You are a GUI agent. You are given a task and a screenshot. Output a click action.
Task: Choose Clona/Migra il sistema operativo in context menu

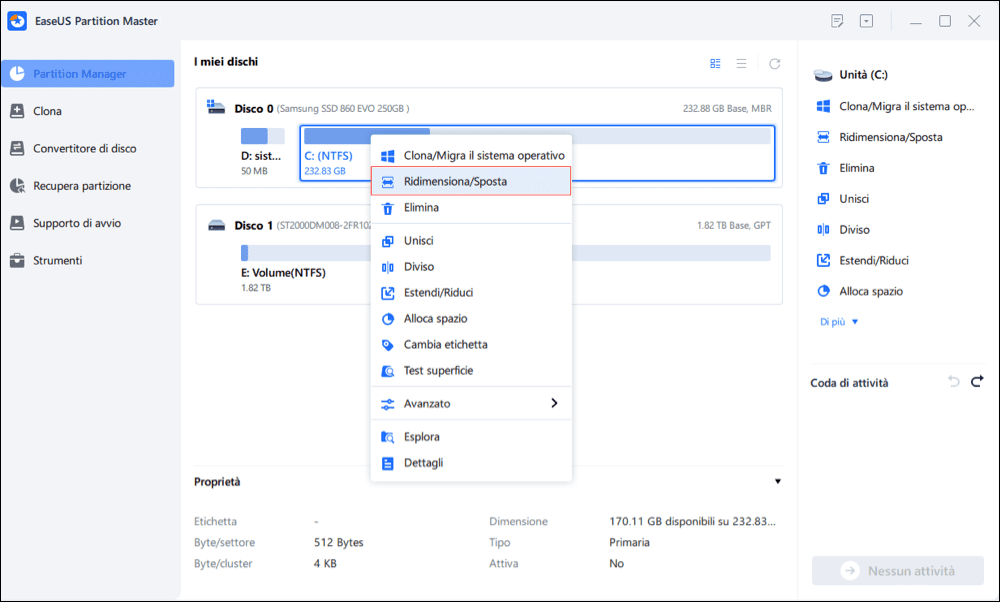pyautogui.click(x=471, y=156)
